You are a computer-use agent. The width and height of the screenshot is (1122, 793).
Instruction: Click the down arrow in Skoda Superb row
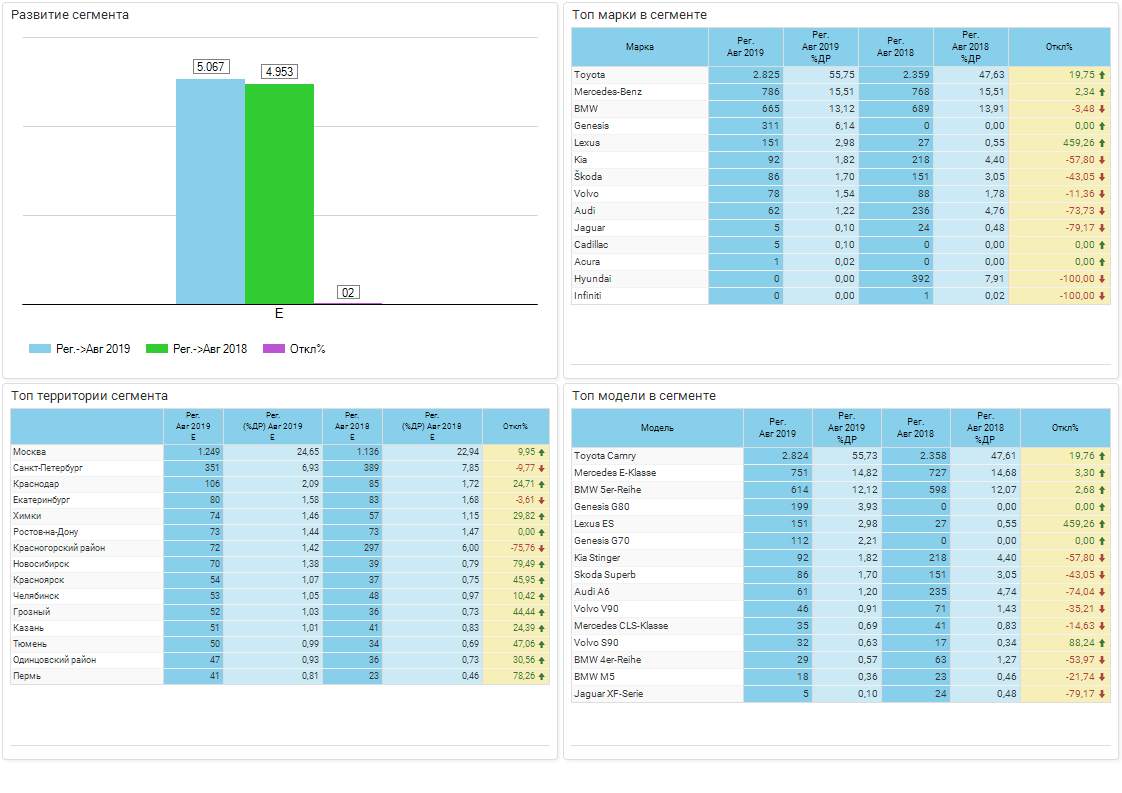tap(1102, 575)
